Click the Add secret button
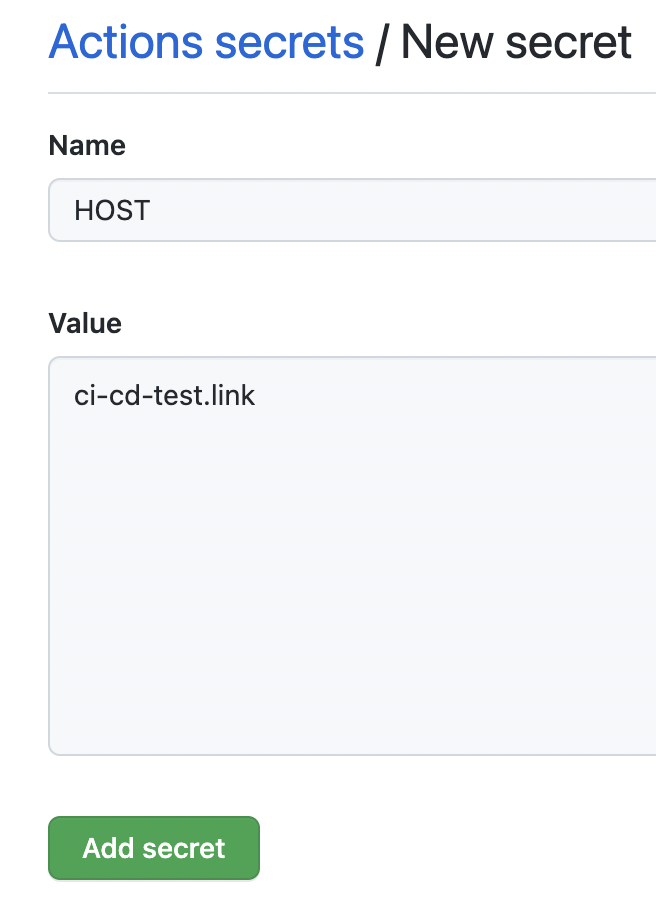This screenshot has height=900, width=656. pyautogui.click(x=154, y=849)
